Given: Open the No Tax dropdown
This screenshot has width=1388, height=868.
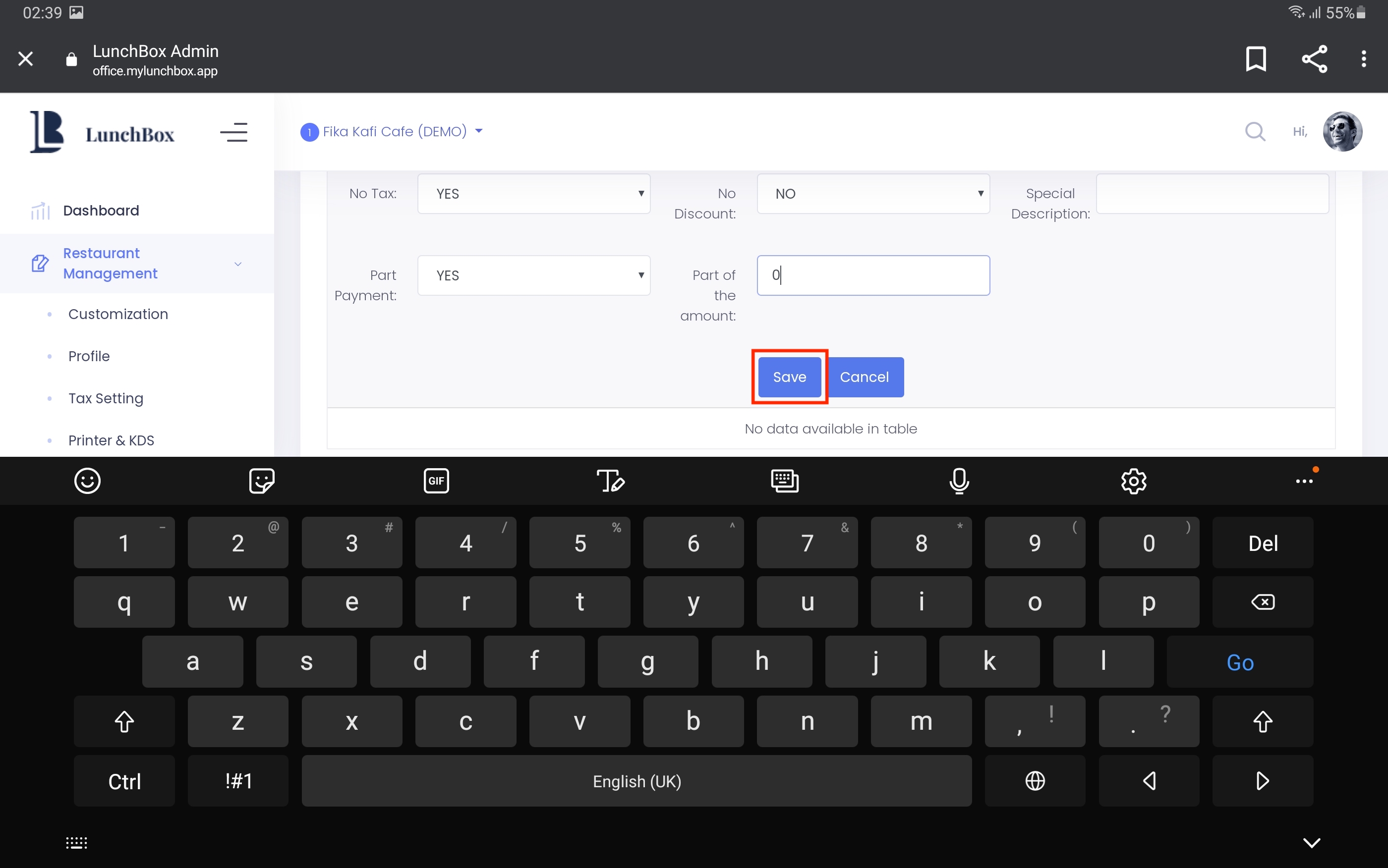Looking at the screenshot, I should (533, 194).
